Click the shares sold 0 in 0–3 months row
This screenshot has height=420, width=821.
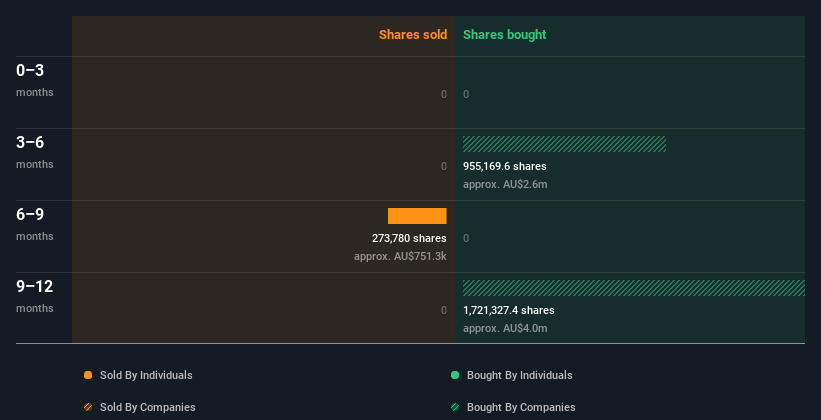444,94
